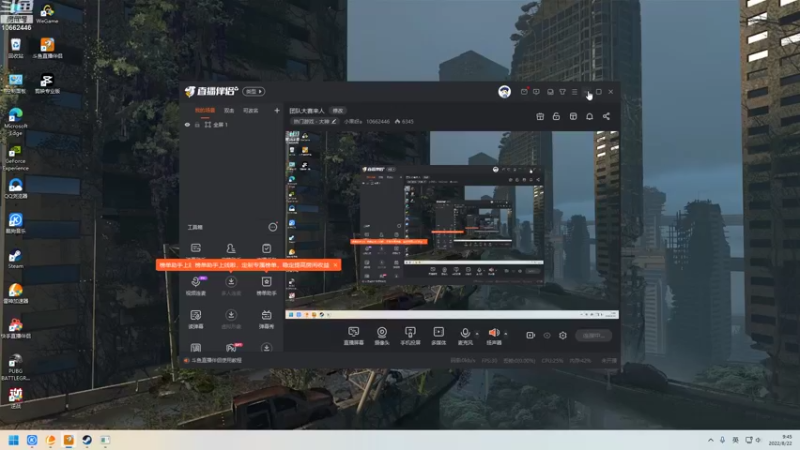Open the 弹幕秀 danmaku show tool
This screenshot has width=800, height=450.
[x=266, y=319]
